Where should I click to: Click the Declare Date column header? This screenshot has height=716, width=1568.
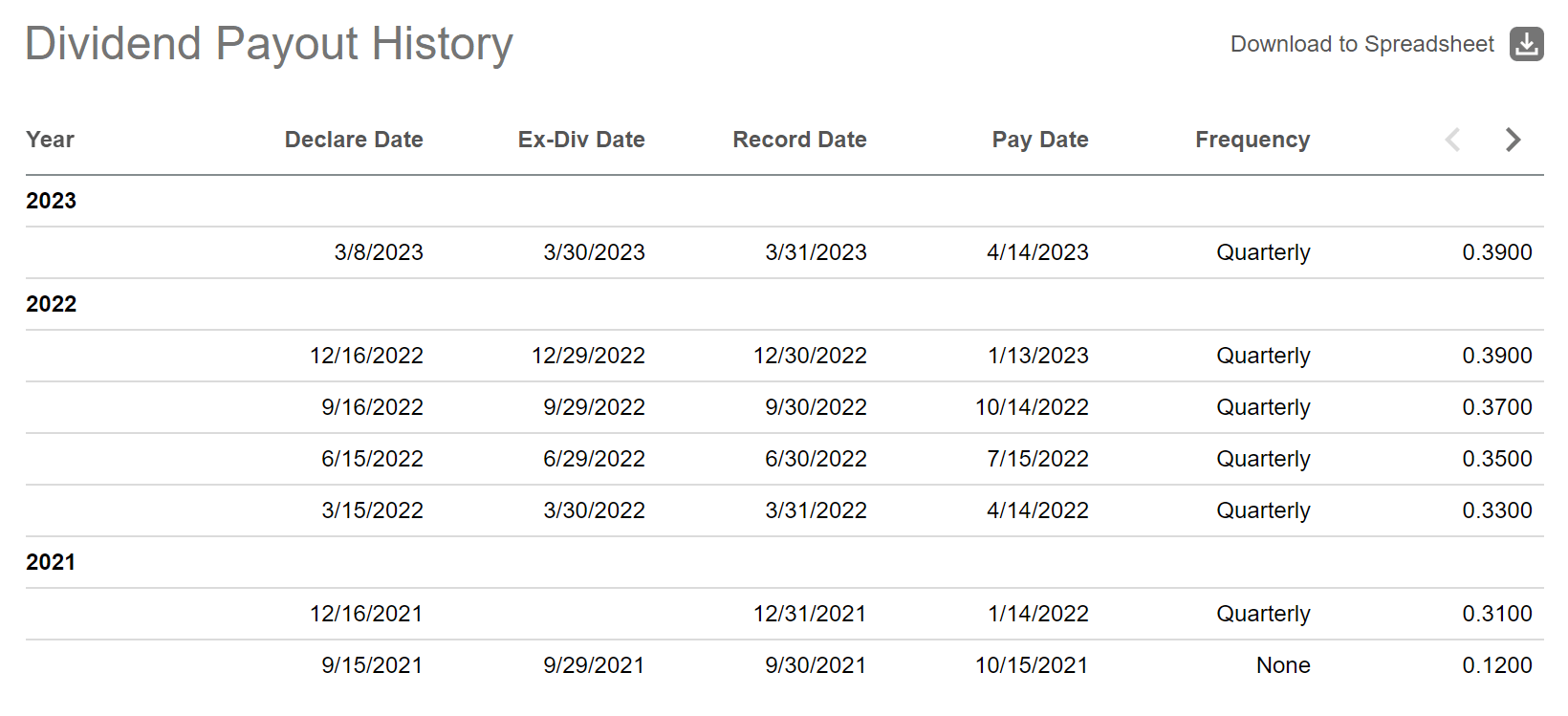[x=354, y=140]
